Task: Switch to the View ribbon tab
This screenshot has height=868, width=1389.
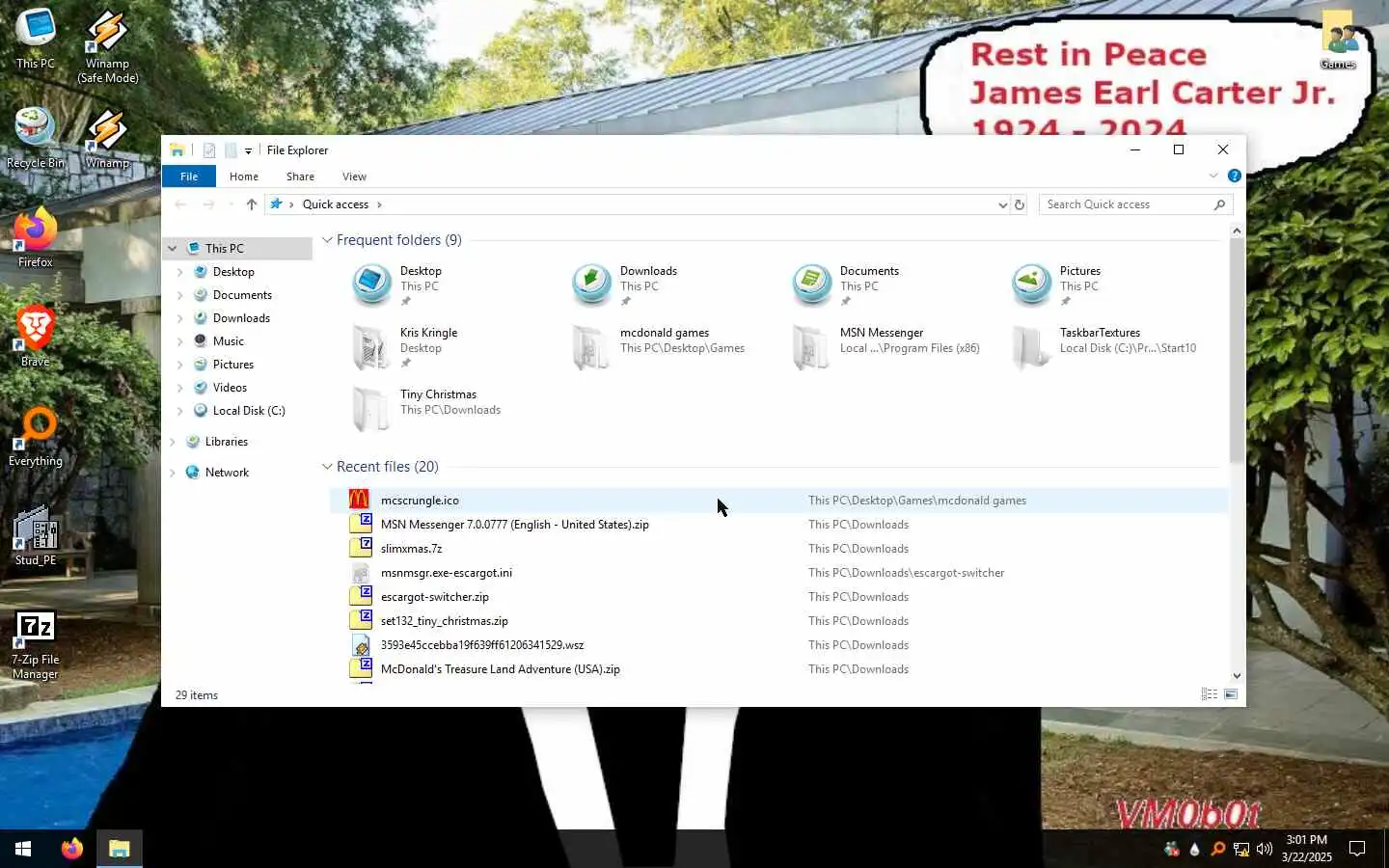Action: (x=354, y=176)
